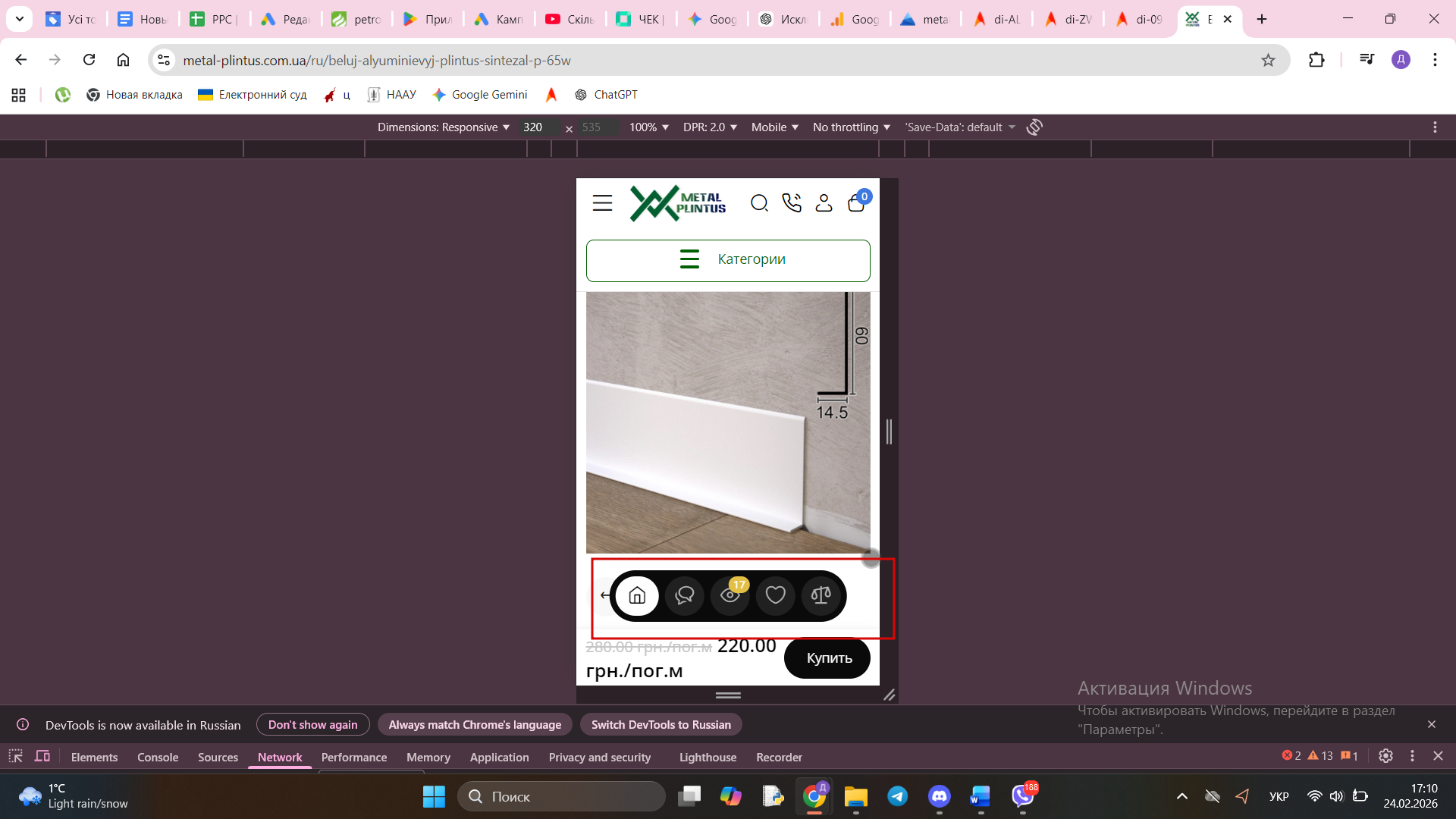
Task: Open the user account icon
Action: pyautogui.click(x=824, y=203)
